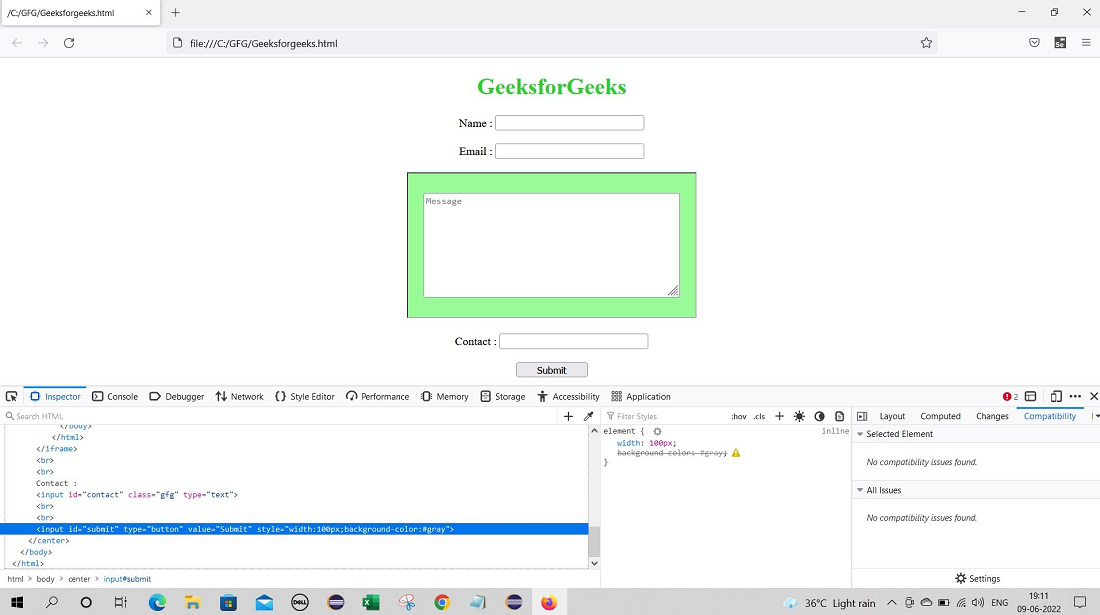Open the Performance tab
The width and height of the screenshot is (1100, 615).
(377, 397)
